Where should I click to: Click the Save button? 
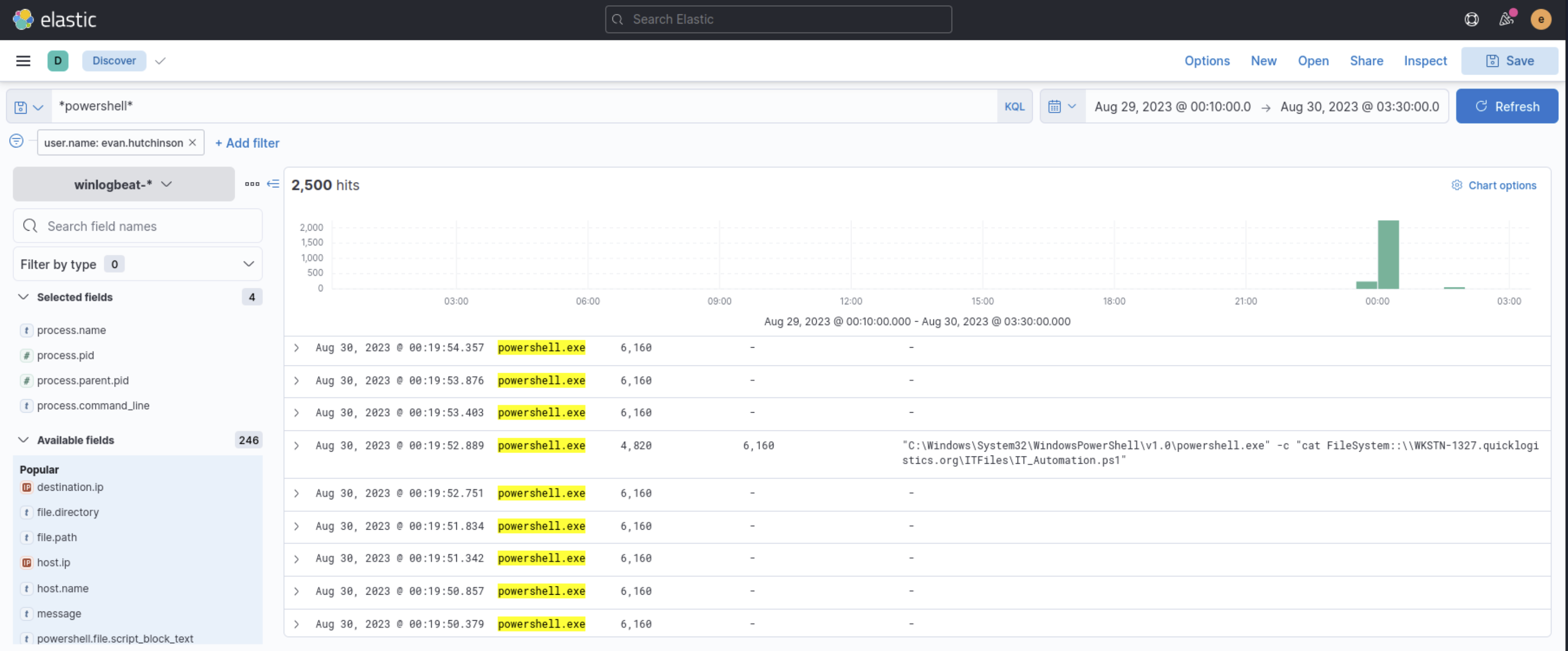pos(1510,61)
